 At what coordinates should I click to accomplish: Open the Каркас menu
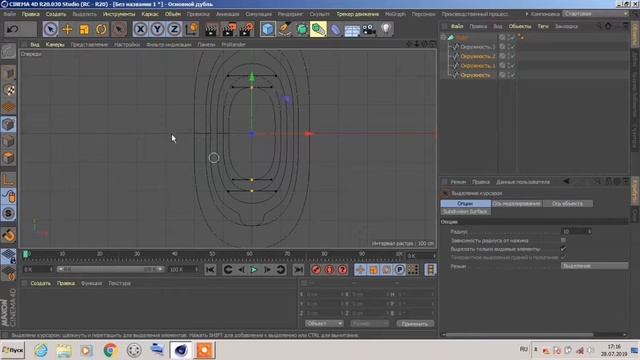tap(150, 14)
